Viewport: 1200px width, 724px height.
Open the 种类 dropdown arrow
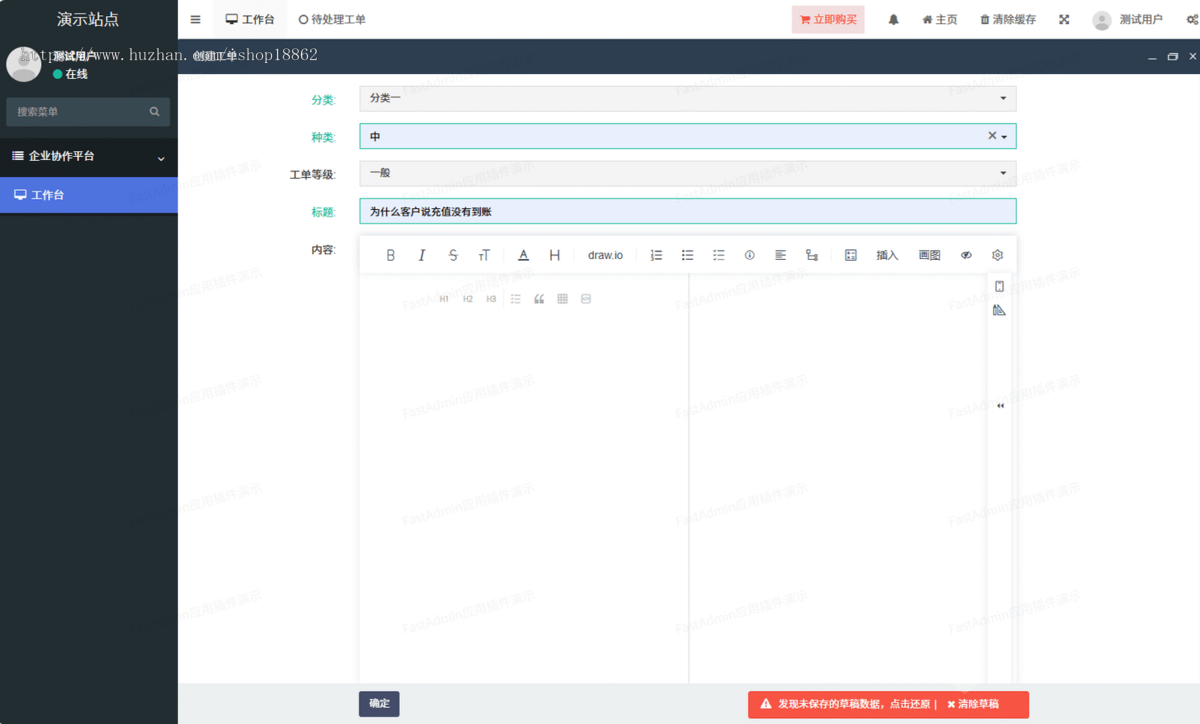pos(1003,137)
